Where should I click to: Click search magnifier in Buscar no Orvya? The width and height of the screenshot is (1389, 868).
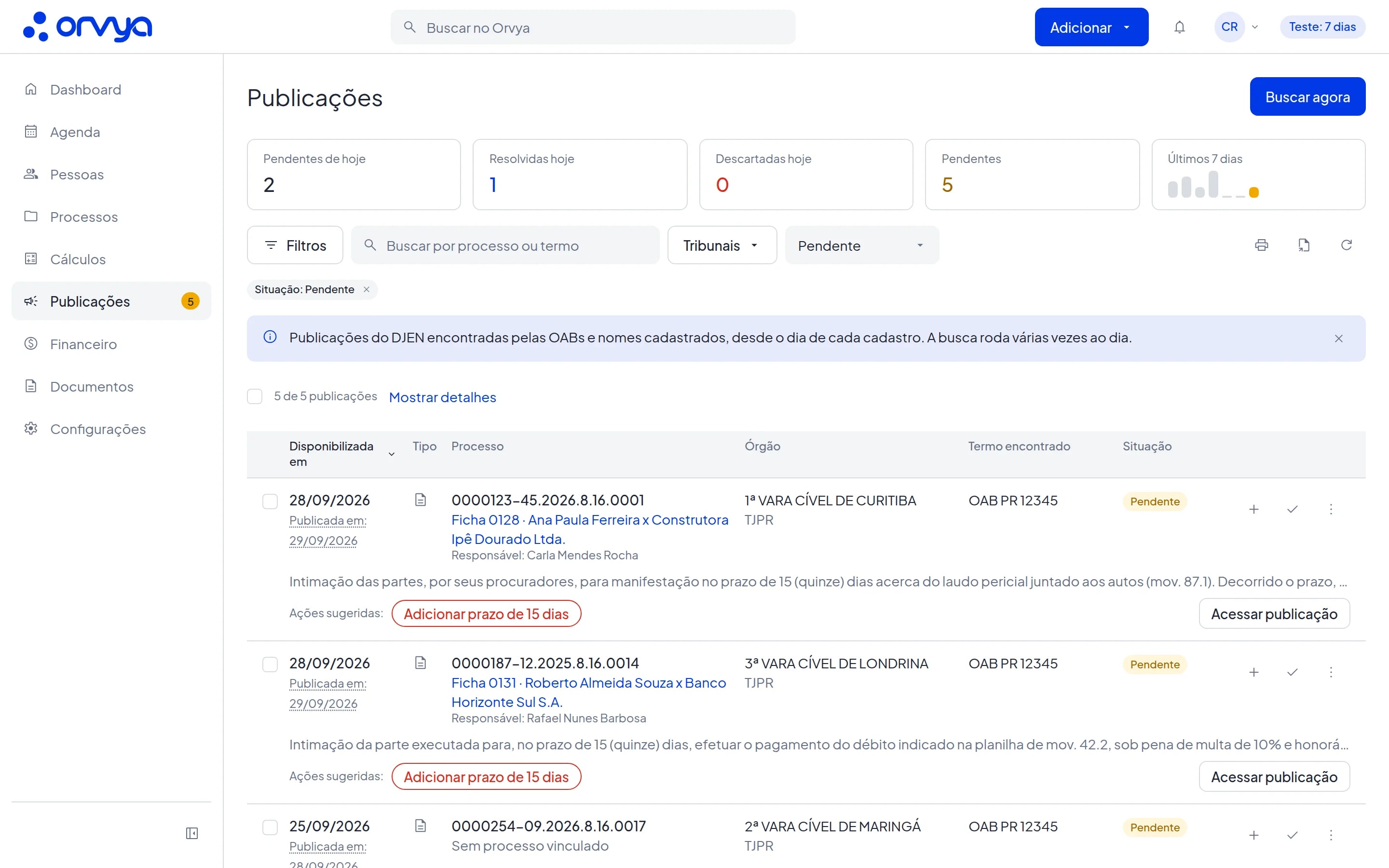(409, 27)
